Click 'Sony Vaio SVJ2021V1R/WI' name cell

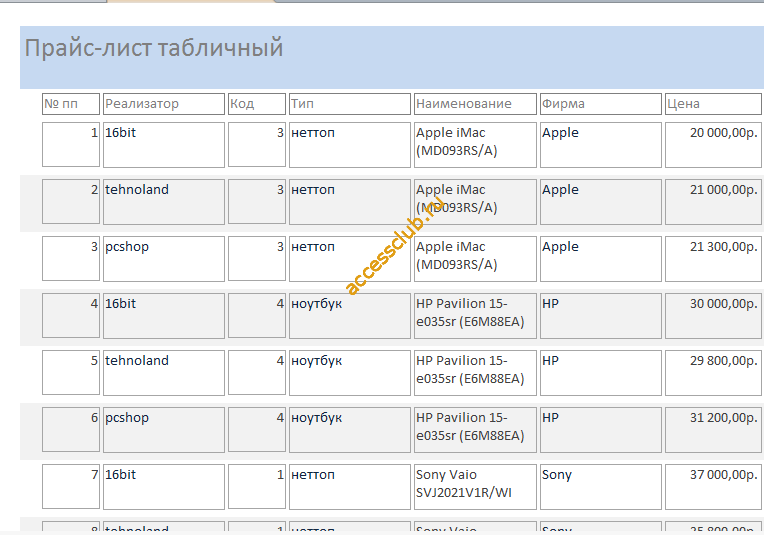pyautogui.click(x=475, y=487)
